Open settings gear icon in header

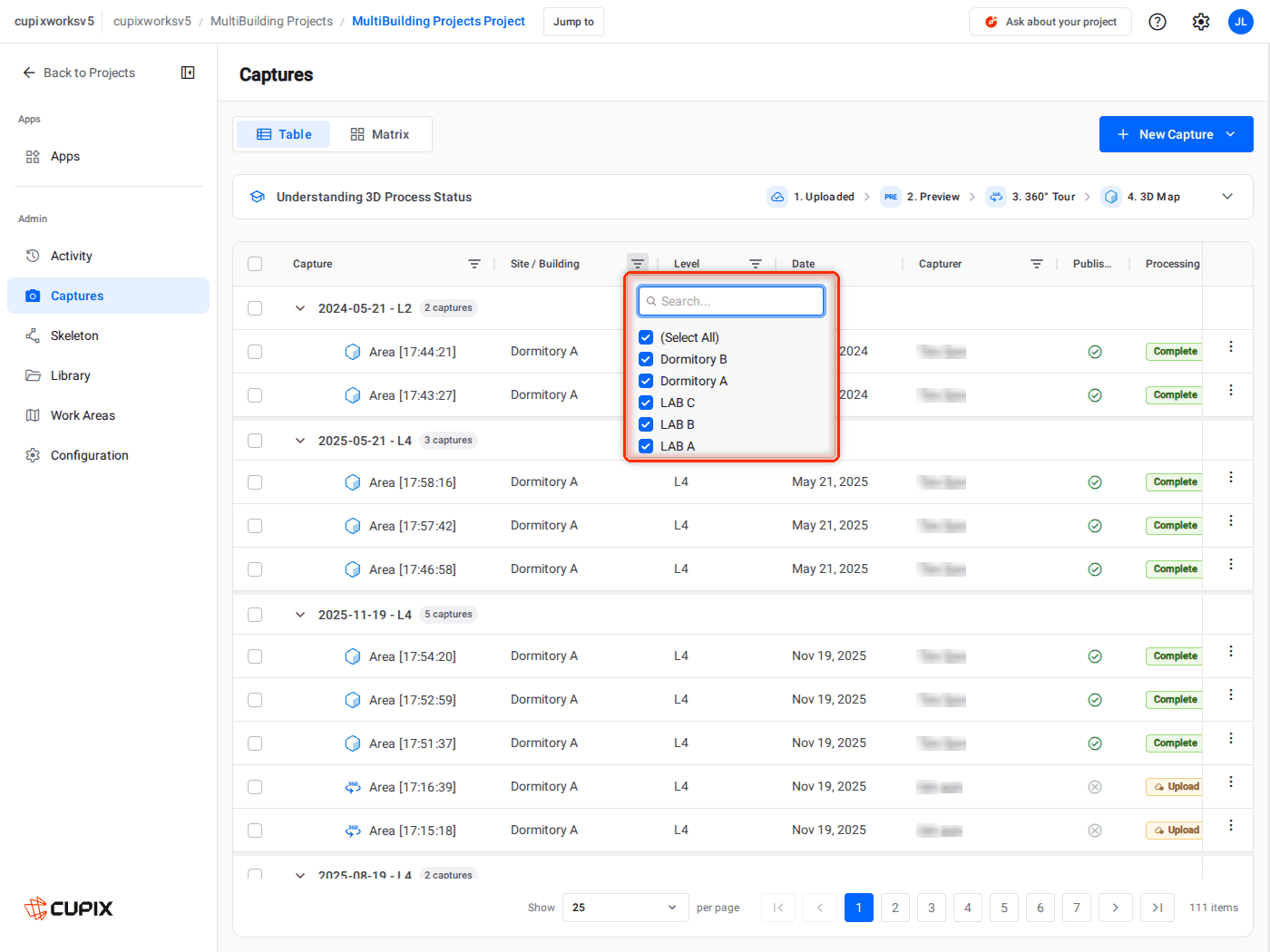pyautogui.click(x=1201, y=22)
